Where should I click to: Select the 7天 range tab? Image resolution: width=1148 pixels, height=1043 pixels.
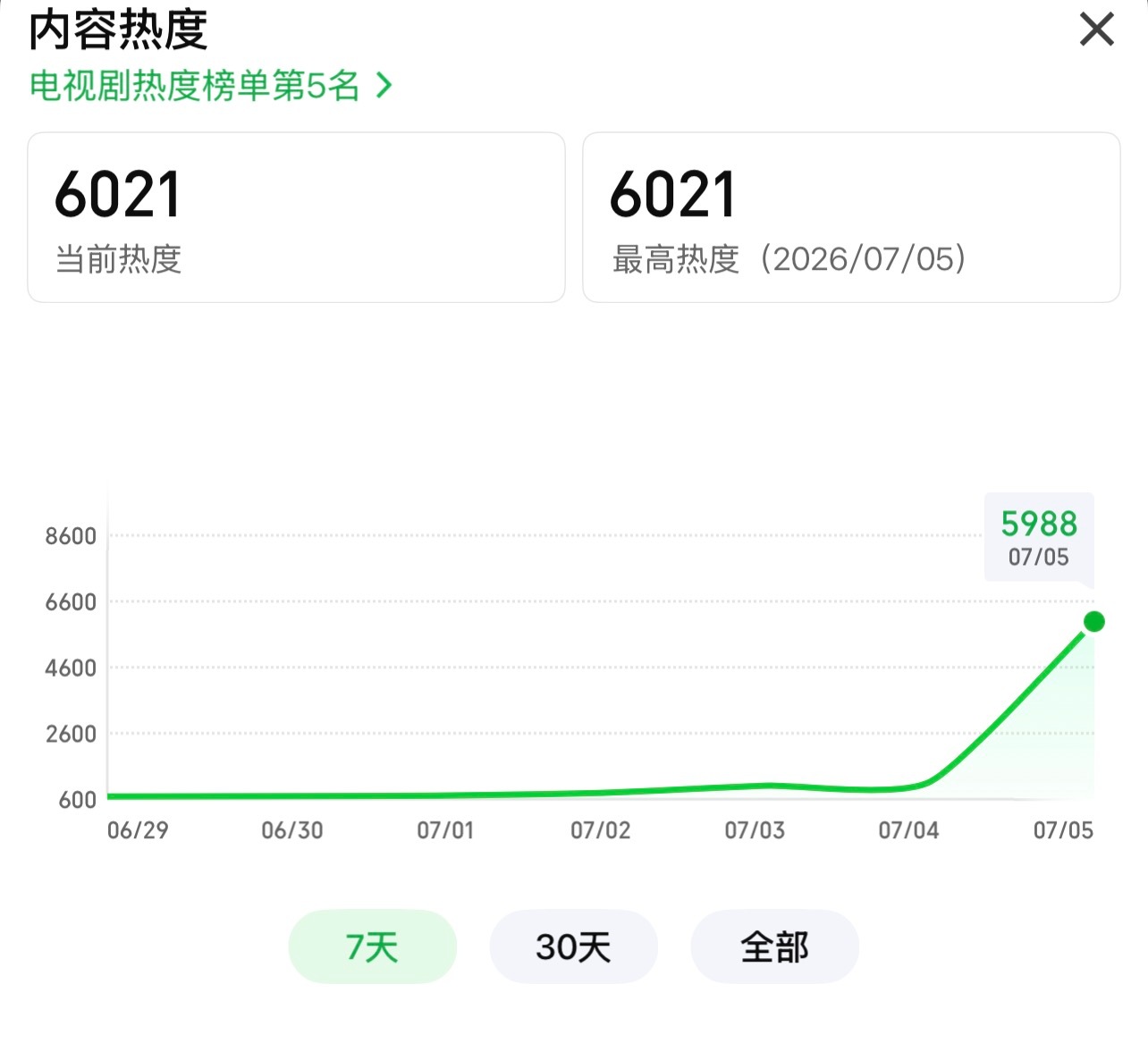coord(372,946)
